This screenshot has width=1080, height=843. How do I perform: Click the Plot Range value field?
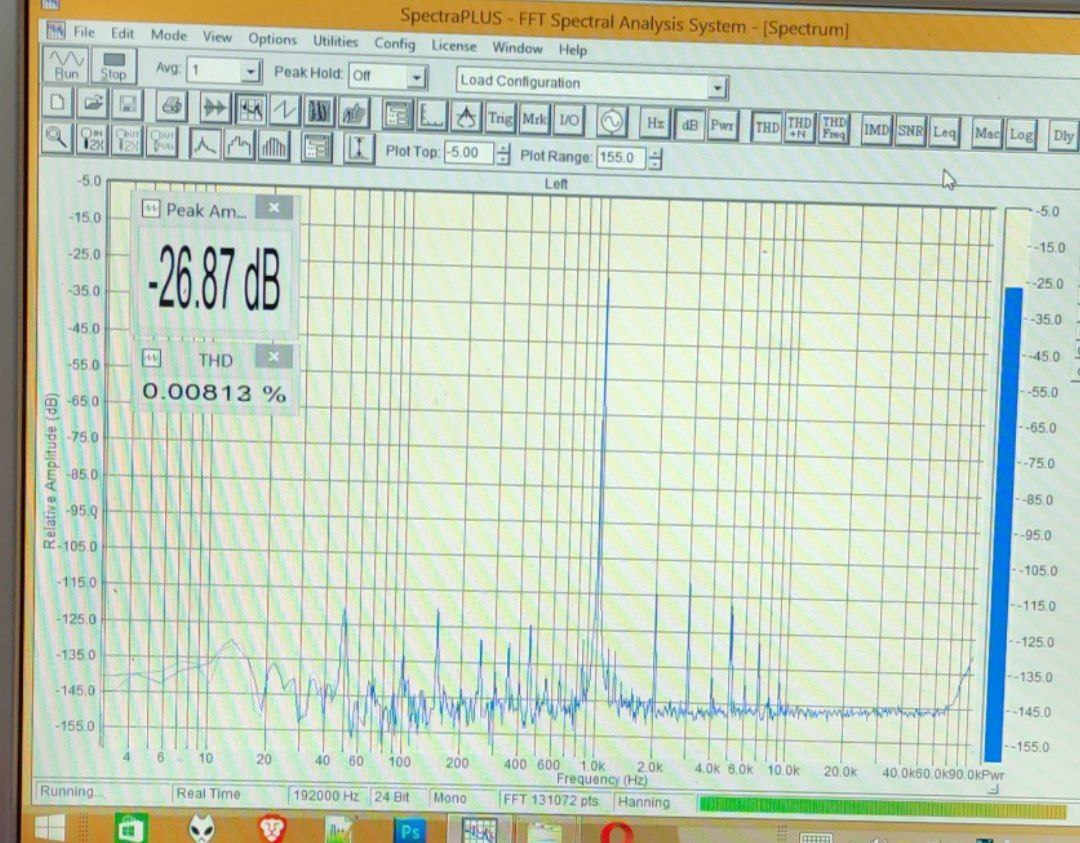[621, 158]
